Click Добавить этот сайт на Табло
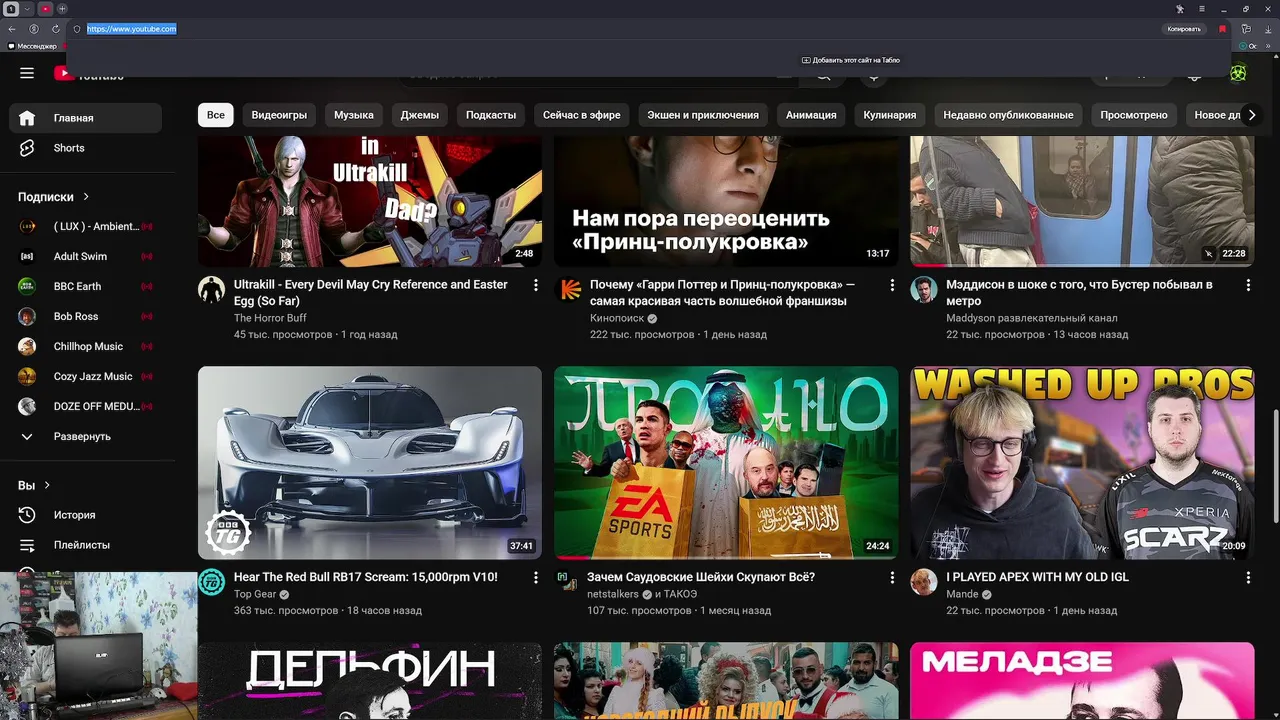Screen dimensions: 1280x720 pos(851,60)
